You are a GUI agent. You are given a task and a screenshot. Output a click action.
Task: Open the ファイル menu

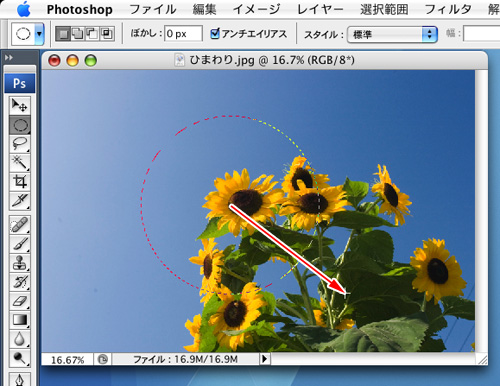click(x=153, y=9)
